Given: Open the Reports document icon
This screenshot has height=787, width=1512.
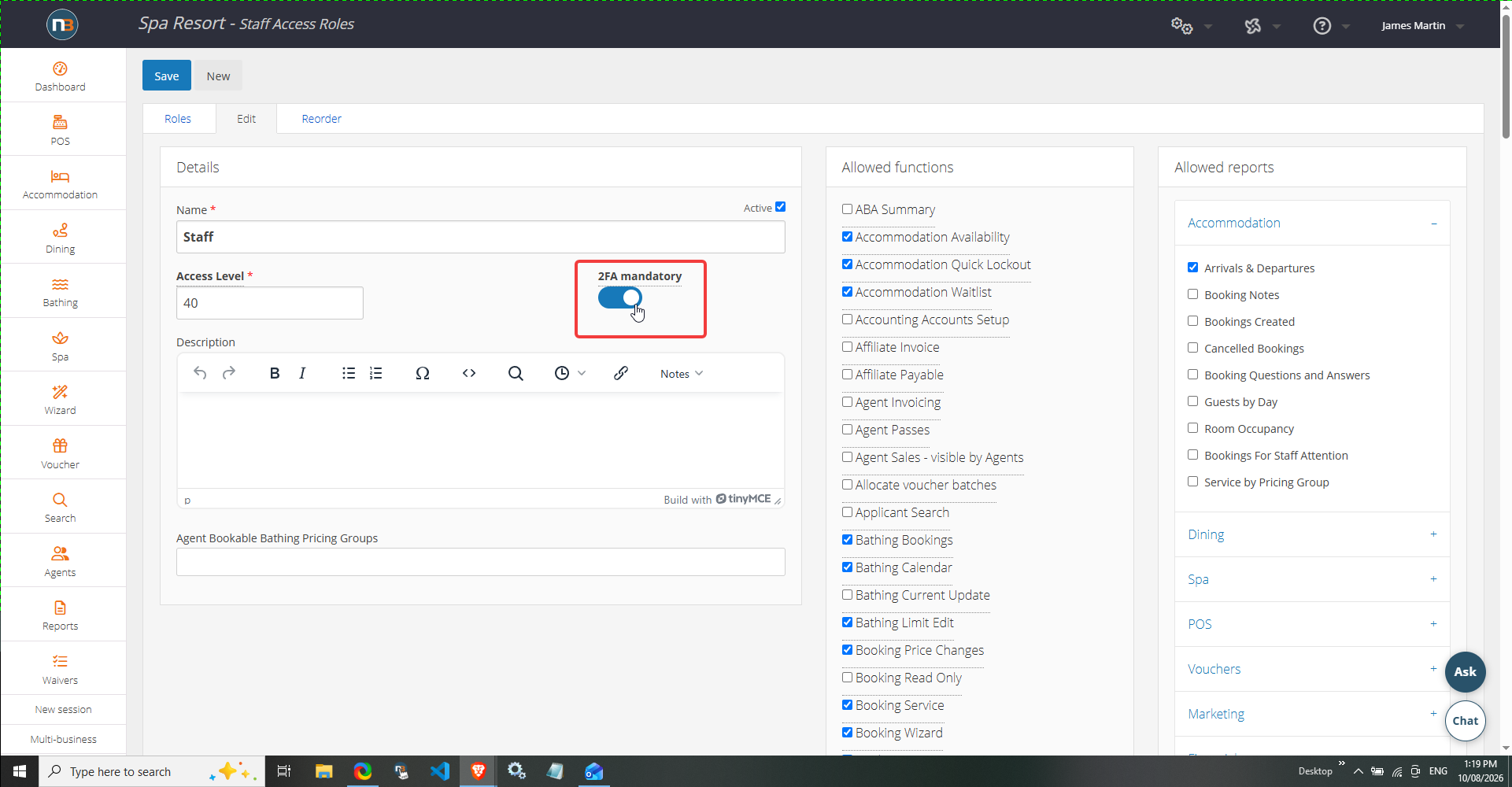Looking at the screenshot, I should 60,608.
